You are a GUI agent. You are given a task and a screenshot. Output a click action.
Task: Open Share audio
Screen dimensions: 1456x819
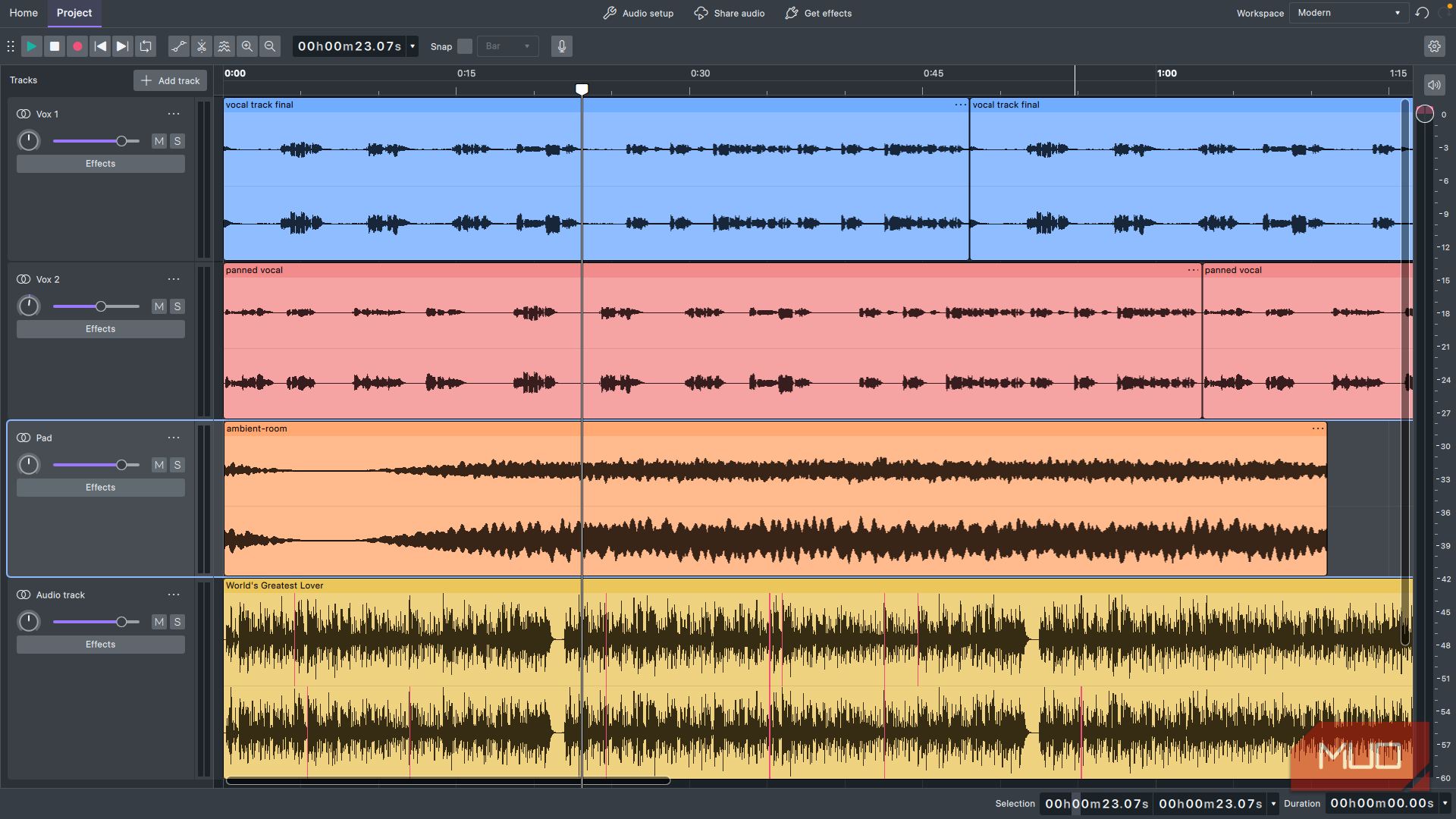(x=729, y=13)
